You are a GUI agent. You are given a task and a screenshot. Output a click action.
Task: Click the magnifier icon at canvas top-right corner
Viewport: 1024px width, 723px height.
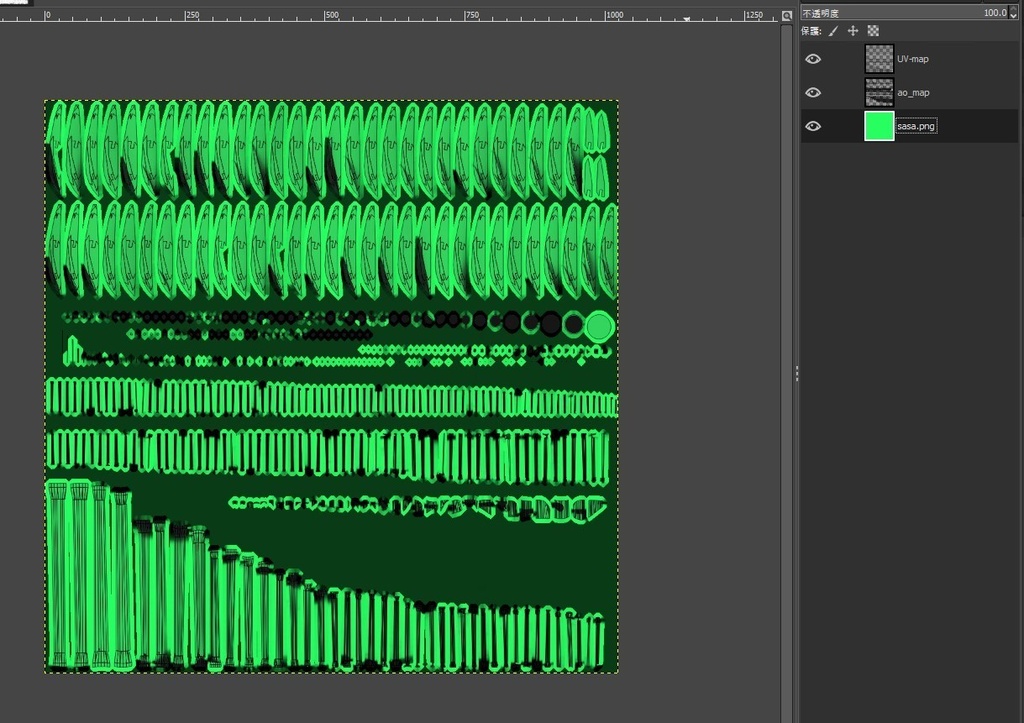pos(787,15)
